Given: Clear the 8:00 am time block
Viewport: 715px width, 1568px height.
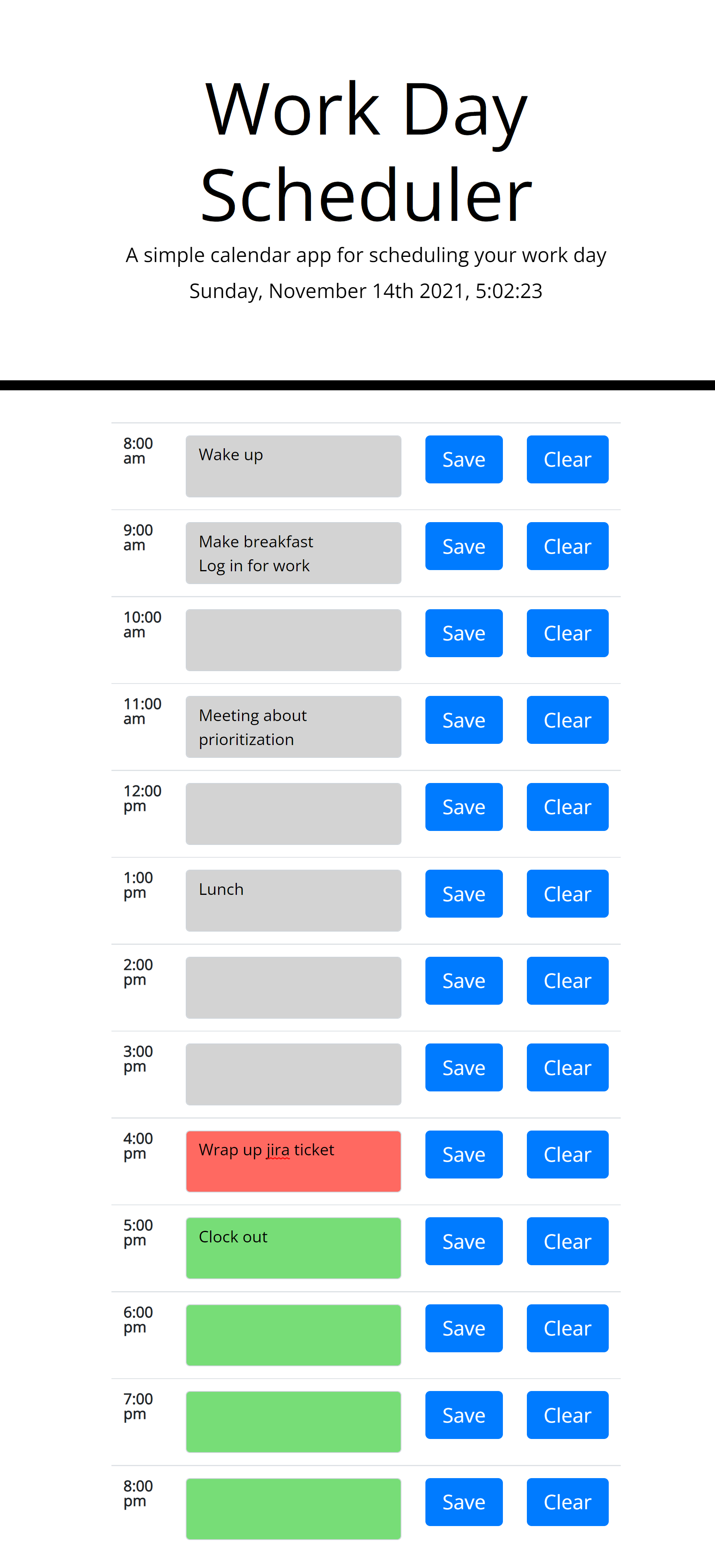Looking at the screenshot, I should click(x=566, y=459).
